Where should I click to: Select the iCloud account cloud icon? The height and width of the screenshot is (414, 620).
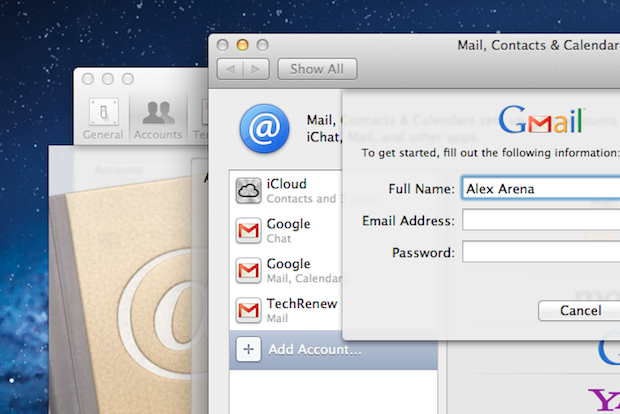pyautogui.click(x=248, y=191)
